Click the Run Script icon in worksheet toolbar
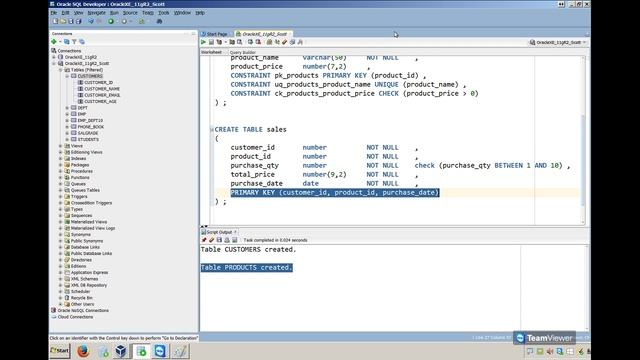Screen dimensions: 640x360 [x=211, y=42]
